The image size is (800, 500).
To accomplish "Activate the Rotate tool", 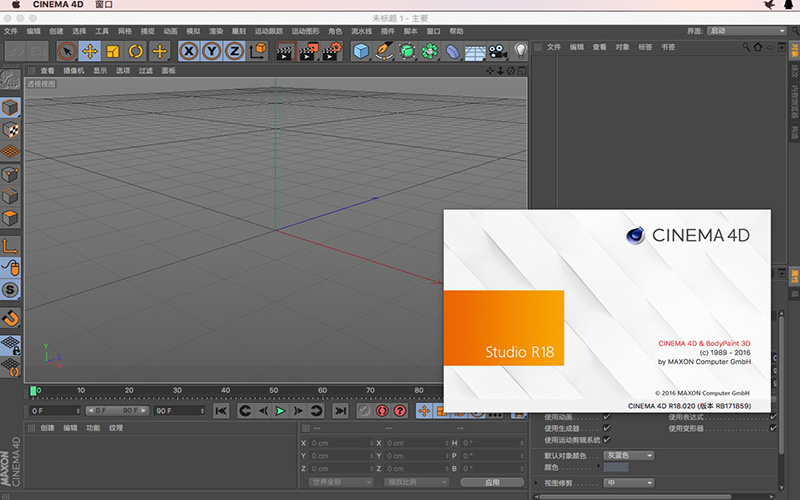I will tap(135, 52).
